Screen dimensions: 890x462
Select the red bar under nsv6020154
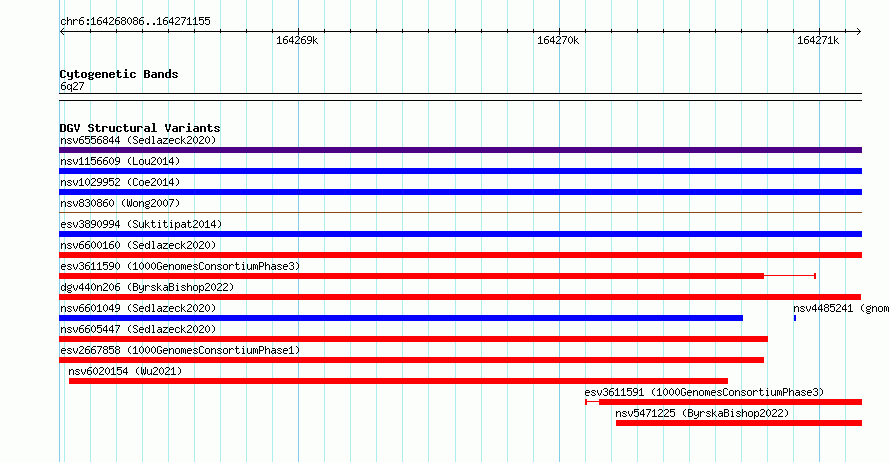pos(398,381)
